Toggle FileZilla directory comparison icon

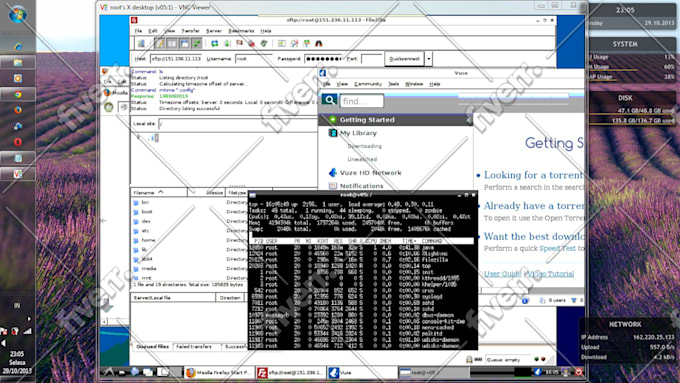pyautogui.click(x=294, y=43)
